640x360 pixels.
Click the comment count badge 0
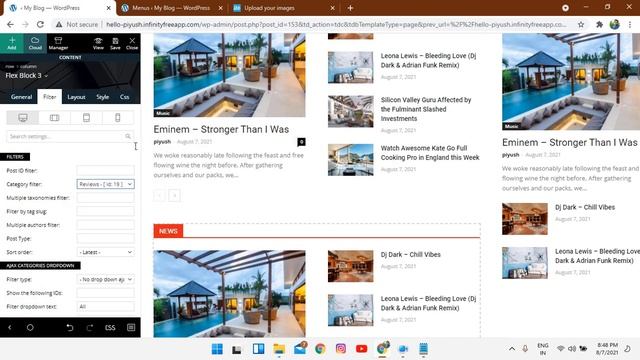click(301, 142)
